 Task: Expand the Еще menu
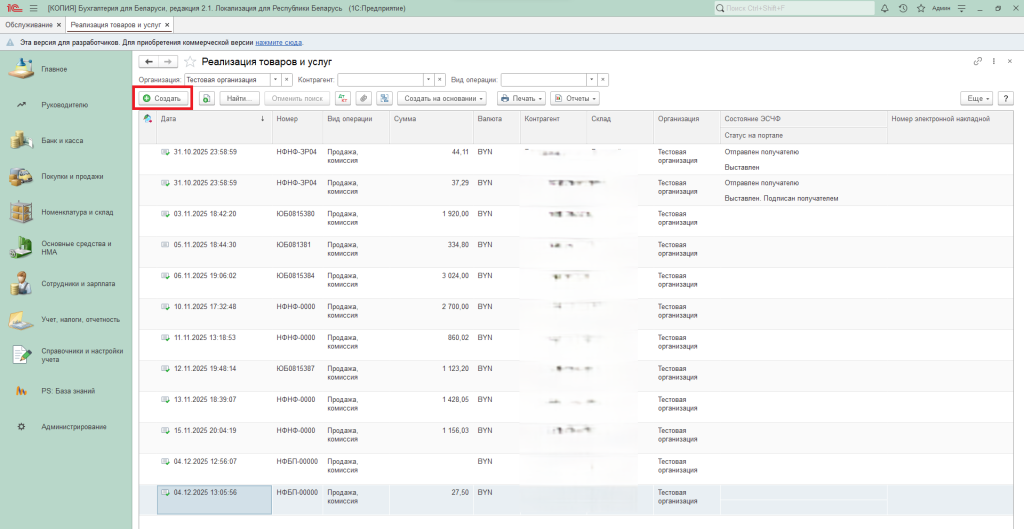point(975,99)
